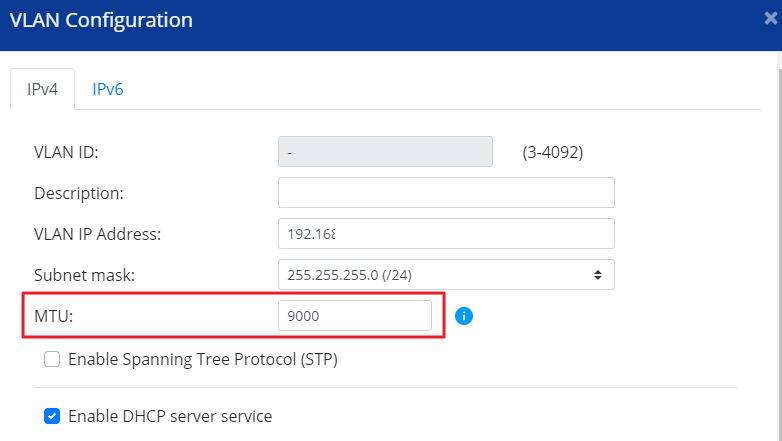Click the greyed-out VLAN ID field
This screenshot has height=441, width=782.
(x=385, y=152)
